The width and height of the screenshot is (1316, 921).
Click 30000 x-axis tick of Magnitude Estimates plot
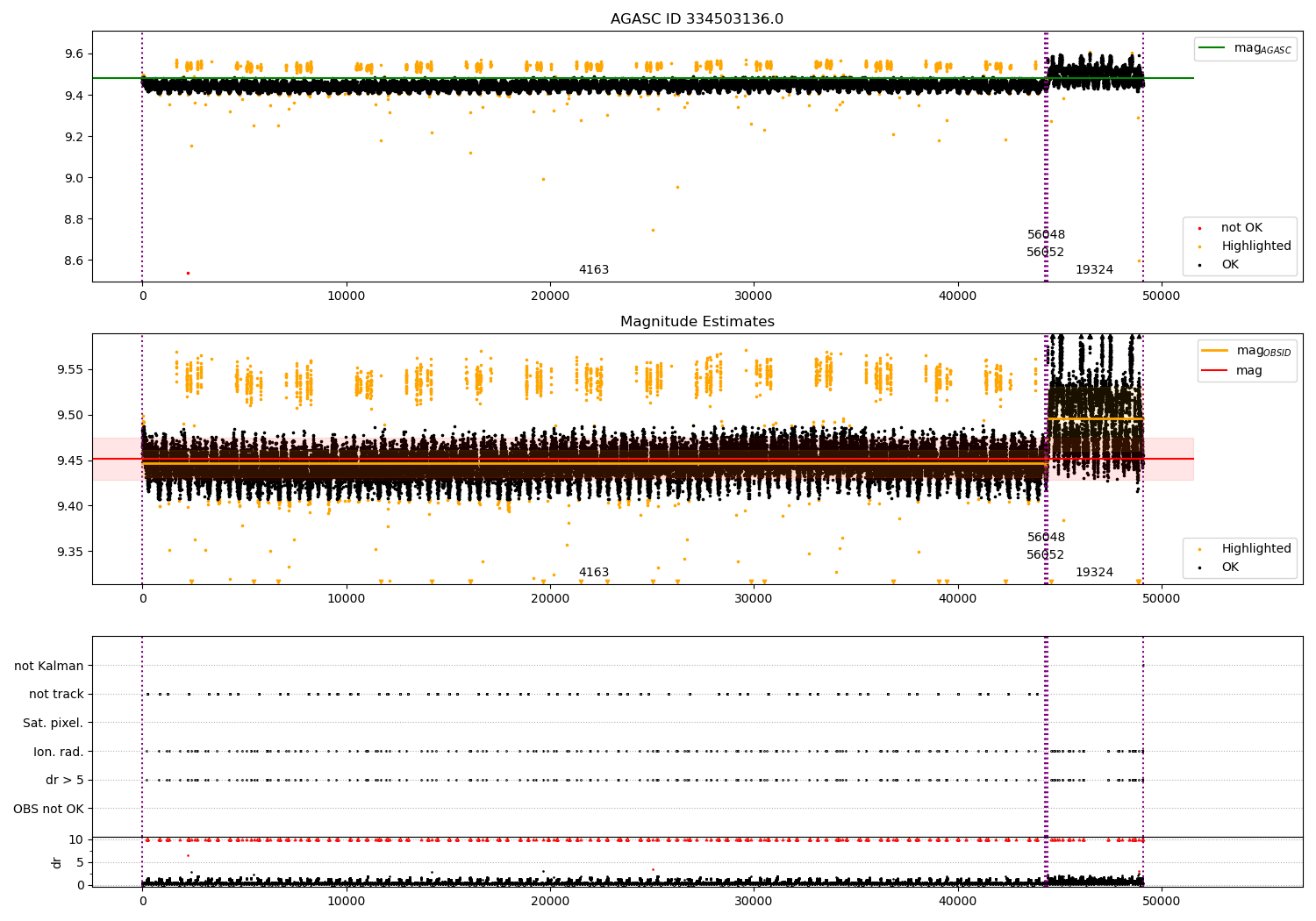[754, 599]
